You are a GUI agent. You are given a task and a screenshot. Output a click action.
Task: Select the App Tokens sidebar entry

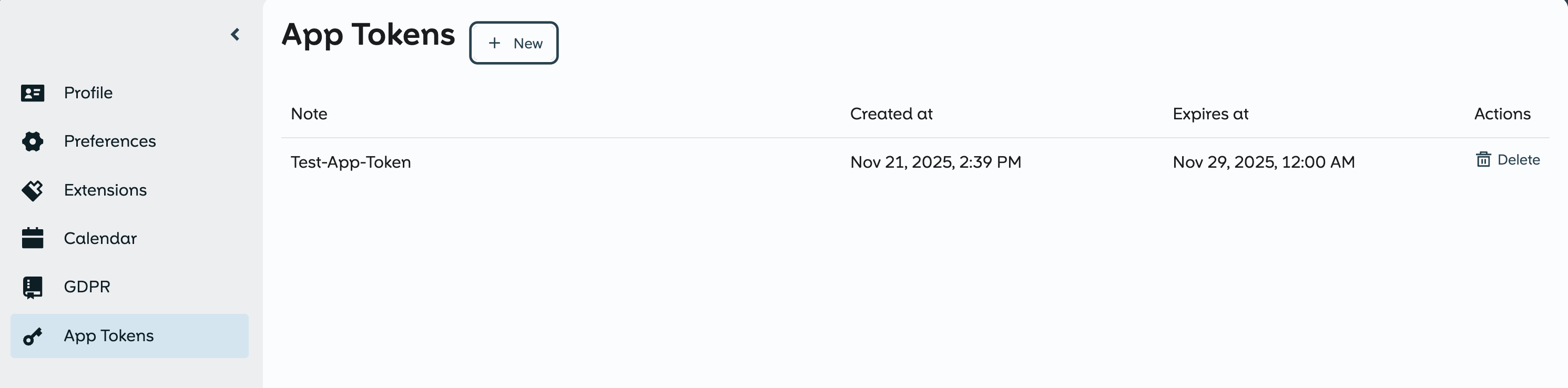[x=109, y=336]
